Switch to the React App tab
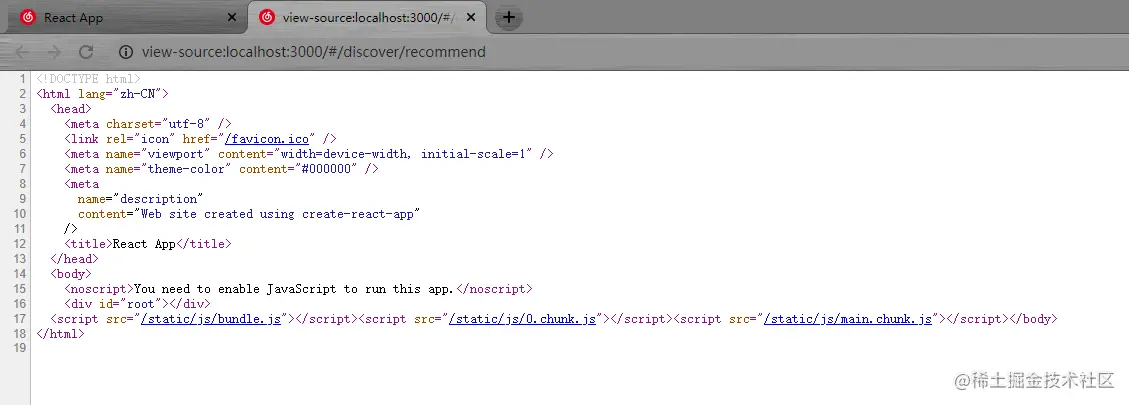This screenshot has width=1129, height=405. (x=126, y=18)
